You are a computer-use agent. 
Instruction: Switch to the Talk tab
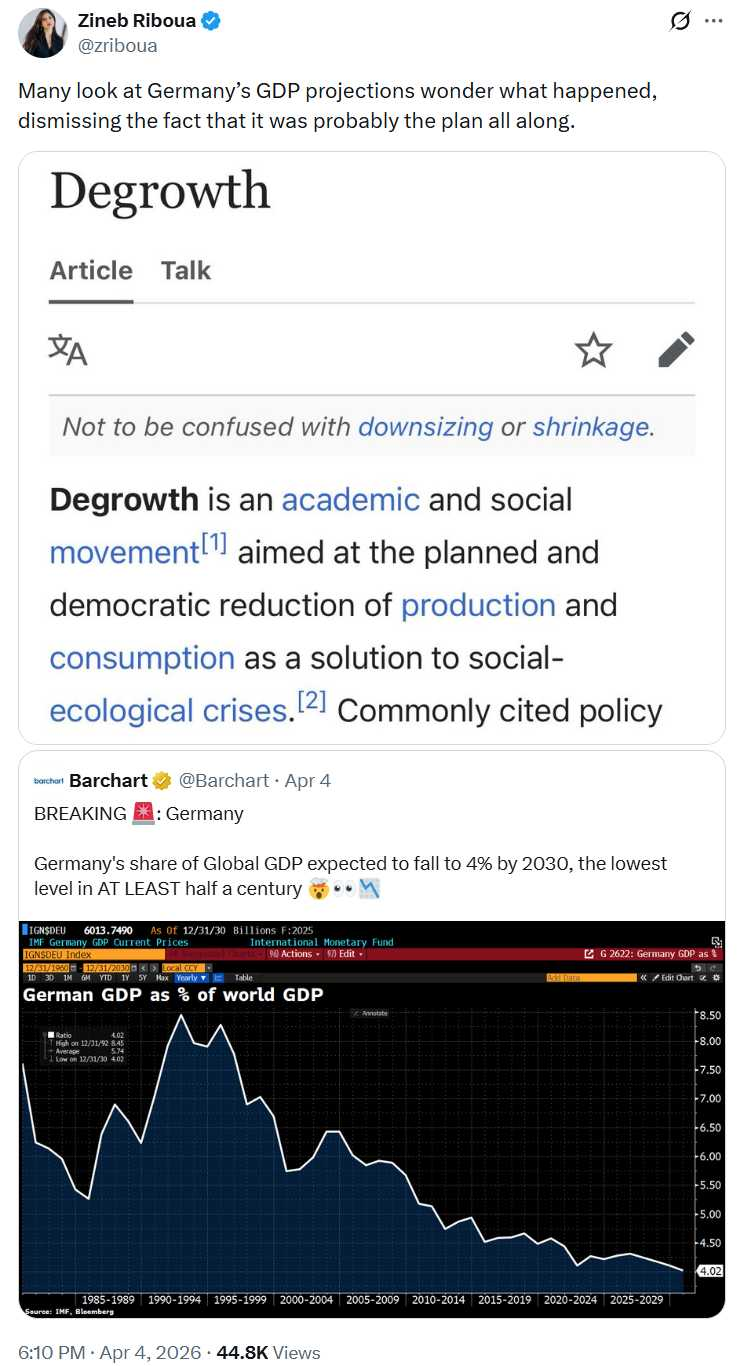point(186,271)
